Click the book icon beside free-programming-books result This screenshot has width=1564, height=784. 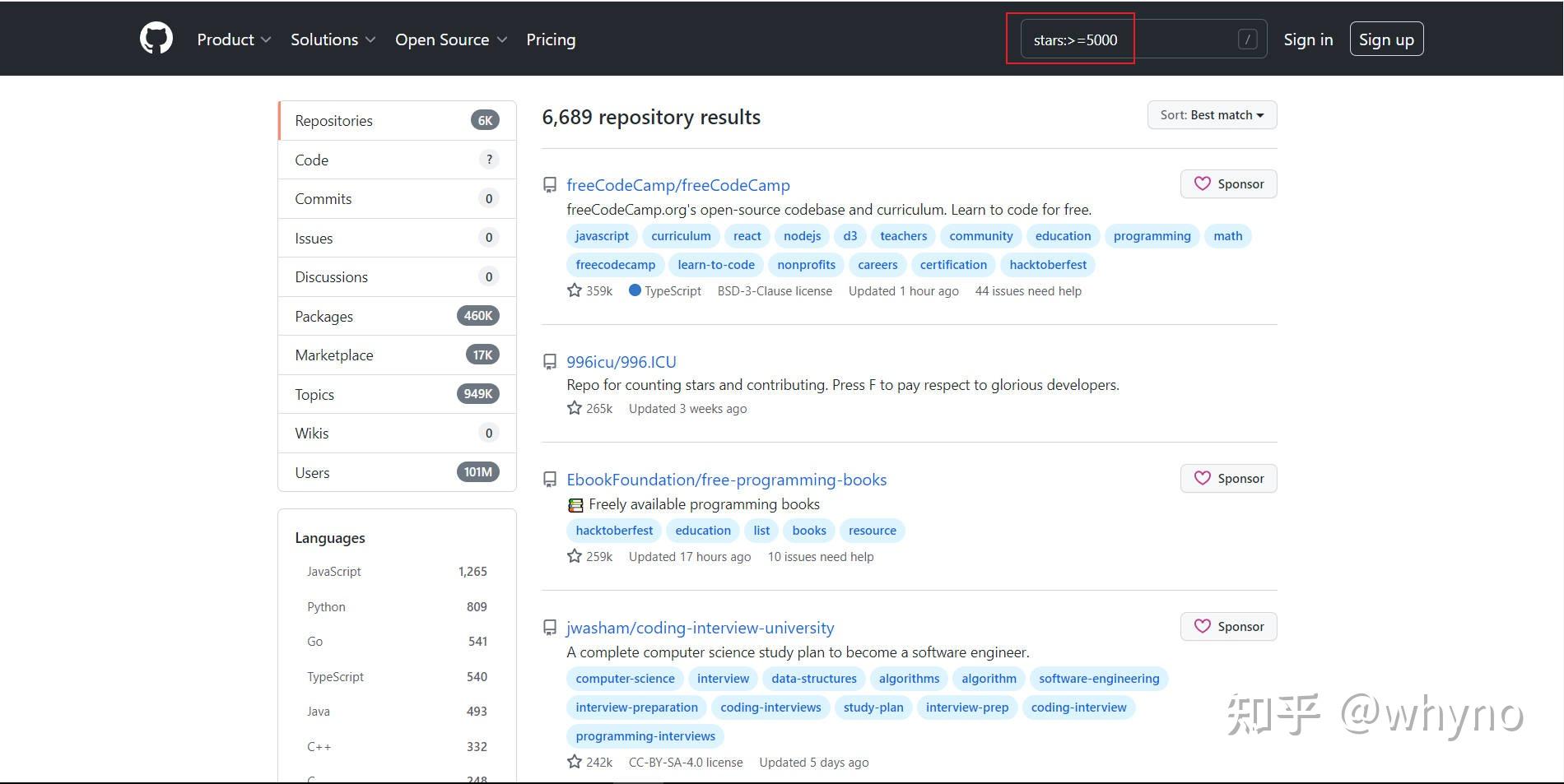click(x=549, y=480)
